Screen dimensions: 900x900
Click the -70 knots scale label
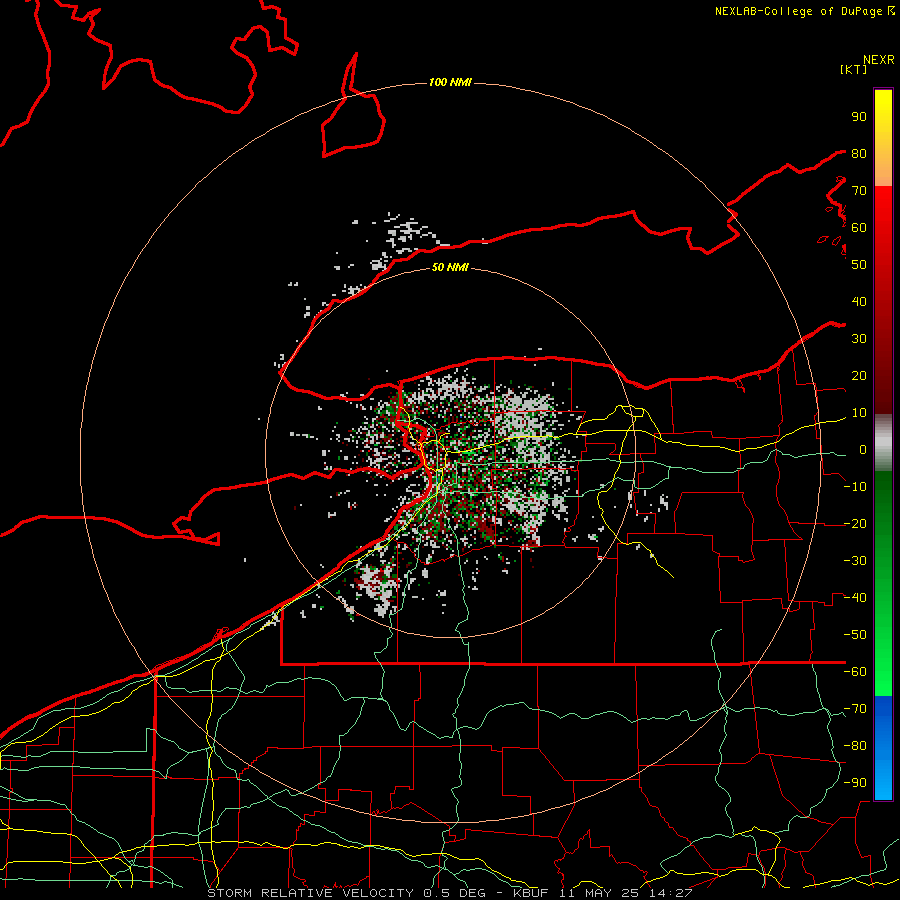[855, 709]
